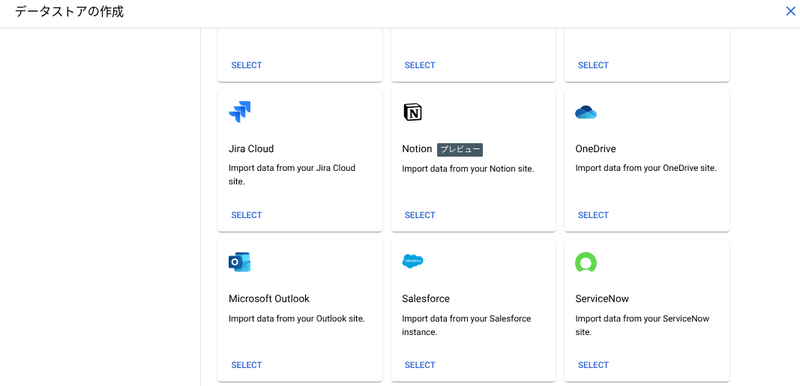The width and height of the screenshot is (800, 386).
Task: Click SELECT in the top-right partial card
Action: [x=593, y=65]
